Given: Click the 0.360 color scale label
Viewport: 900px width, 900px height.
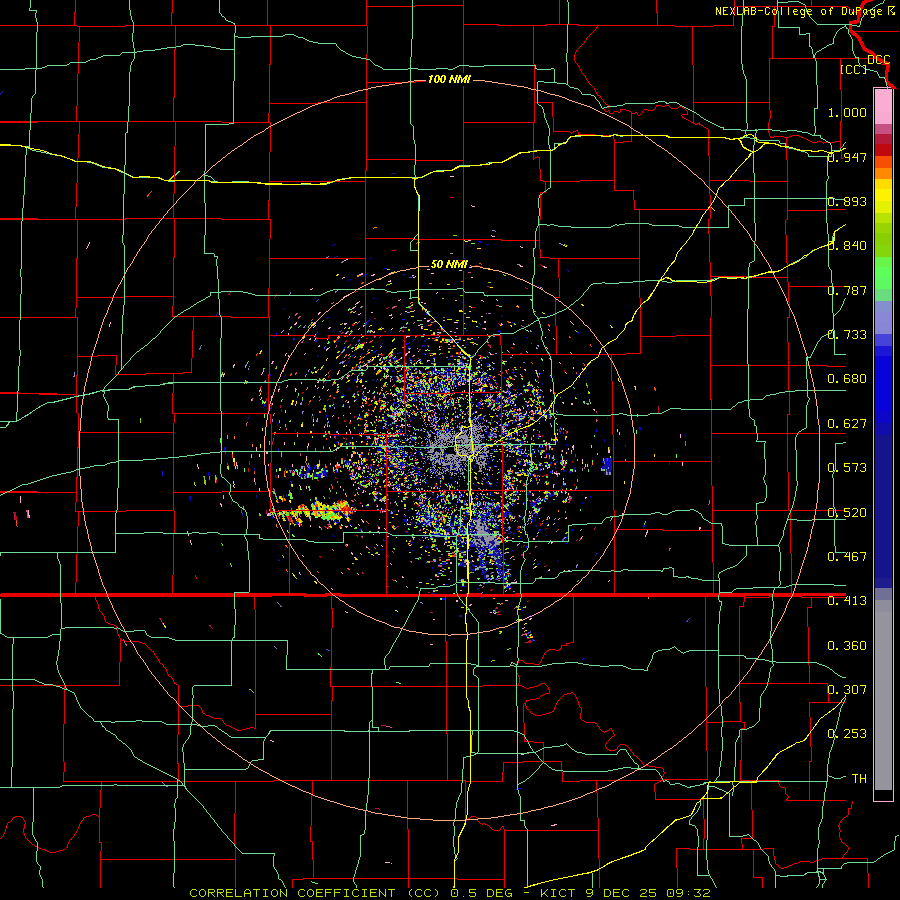Looking at the screenshot, I should pos(847,646).
